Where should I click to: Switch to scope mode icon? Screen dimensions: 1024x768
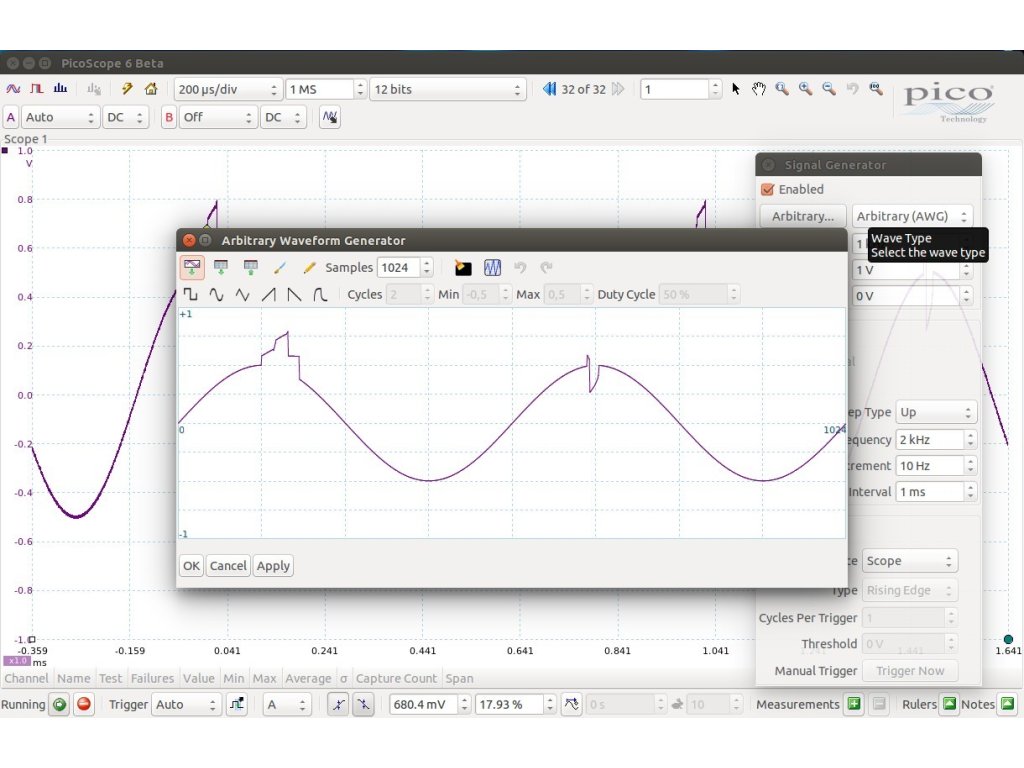tap(13, 89)
